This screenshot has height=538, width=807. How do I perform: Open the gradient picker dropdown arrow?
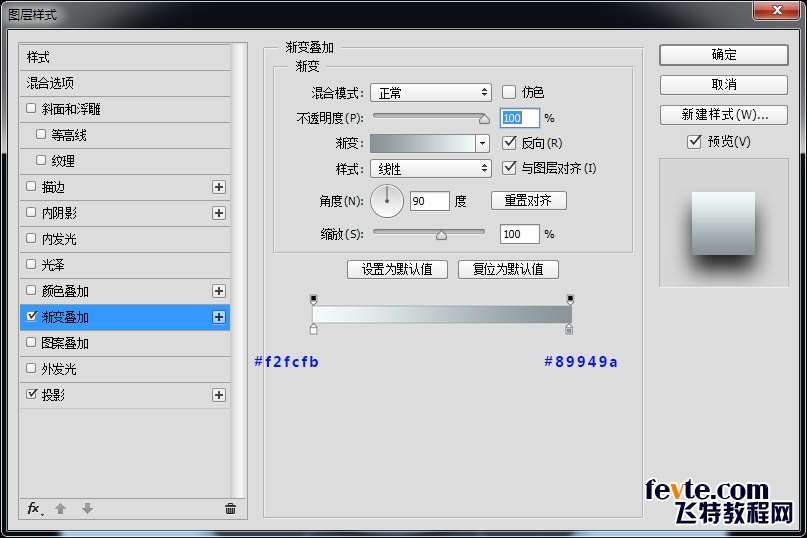[x=482, y=143]
